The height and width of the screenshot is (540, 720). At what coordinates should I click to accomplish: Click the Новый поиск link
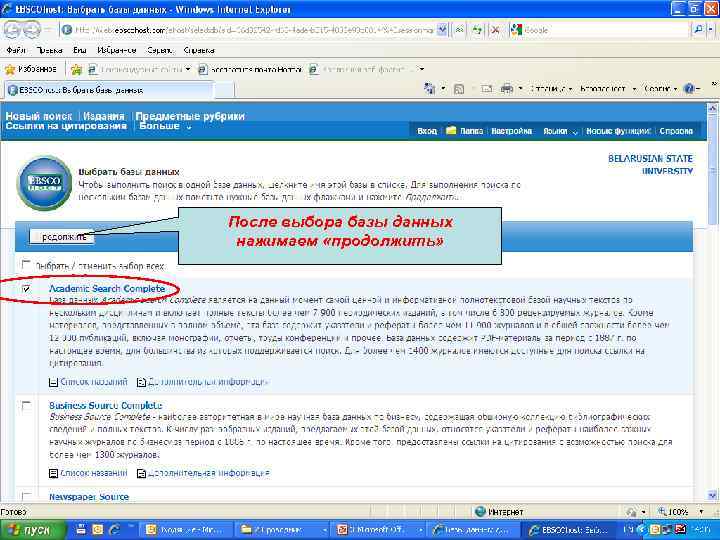click(x=39, y=116)
